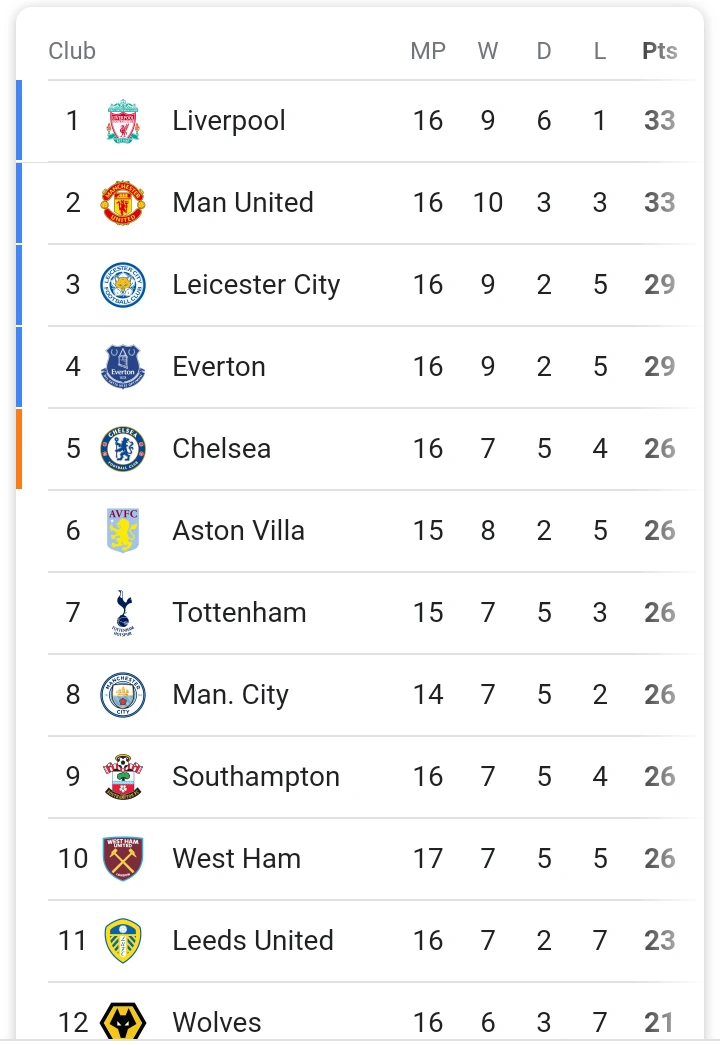
Task: Select the Aston Villa crest icon
Action: click(123, 531)
